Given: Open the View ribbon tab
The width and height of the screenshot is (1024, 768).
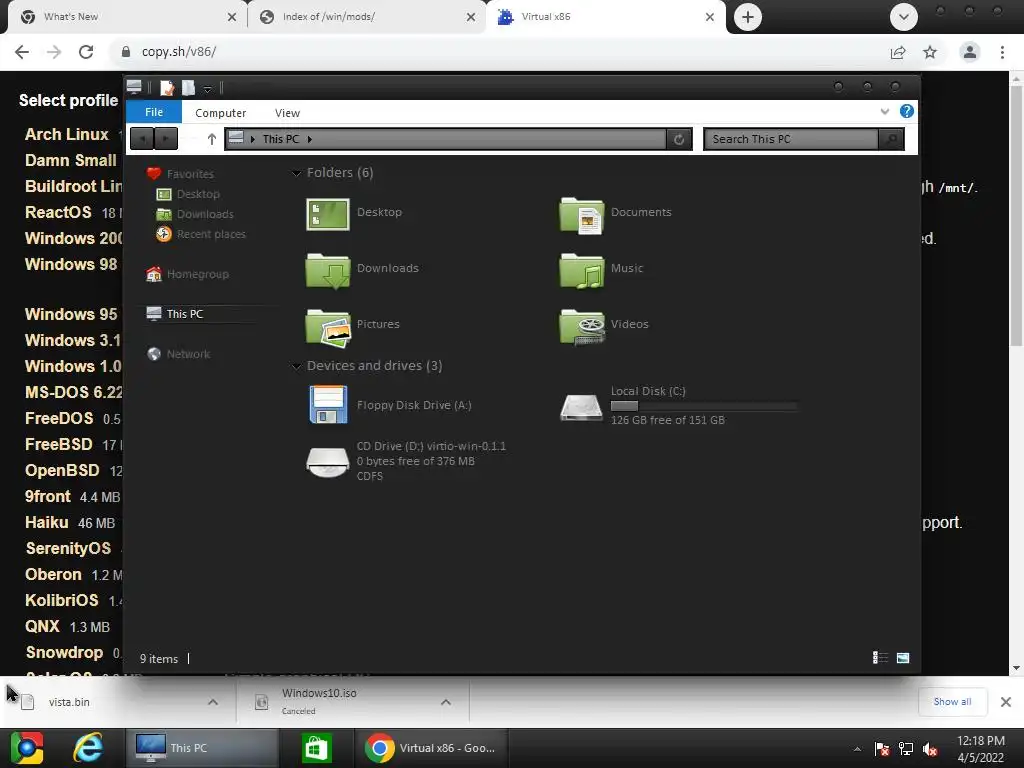Looking at the screenshot, I should pyautogui.click(x=287, y=112).
